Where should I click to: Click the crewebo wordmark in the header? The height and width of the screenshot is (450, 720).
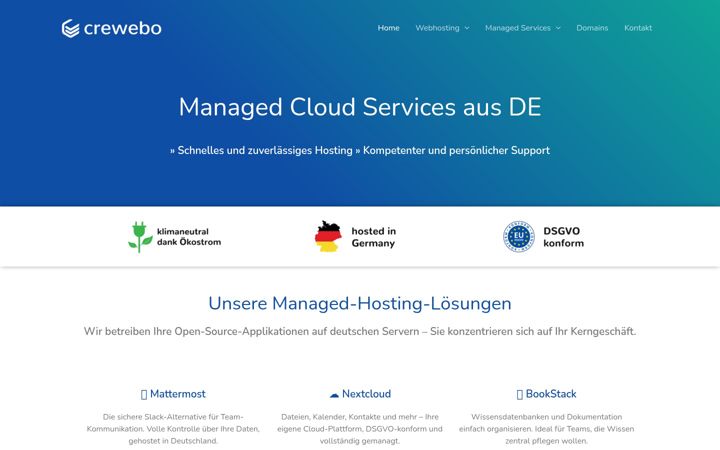pos(123,28)
